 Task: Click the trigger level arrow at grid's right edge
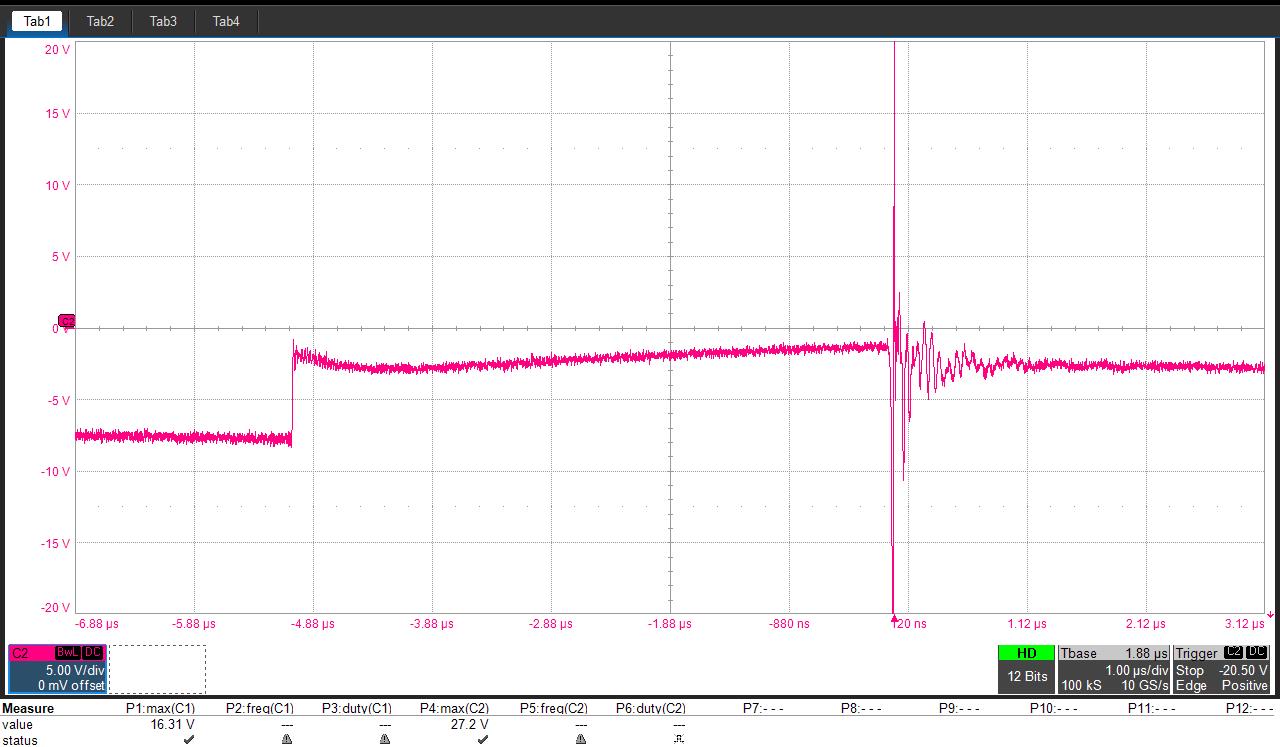pyautogui.click(x=1271, y=614)
